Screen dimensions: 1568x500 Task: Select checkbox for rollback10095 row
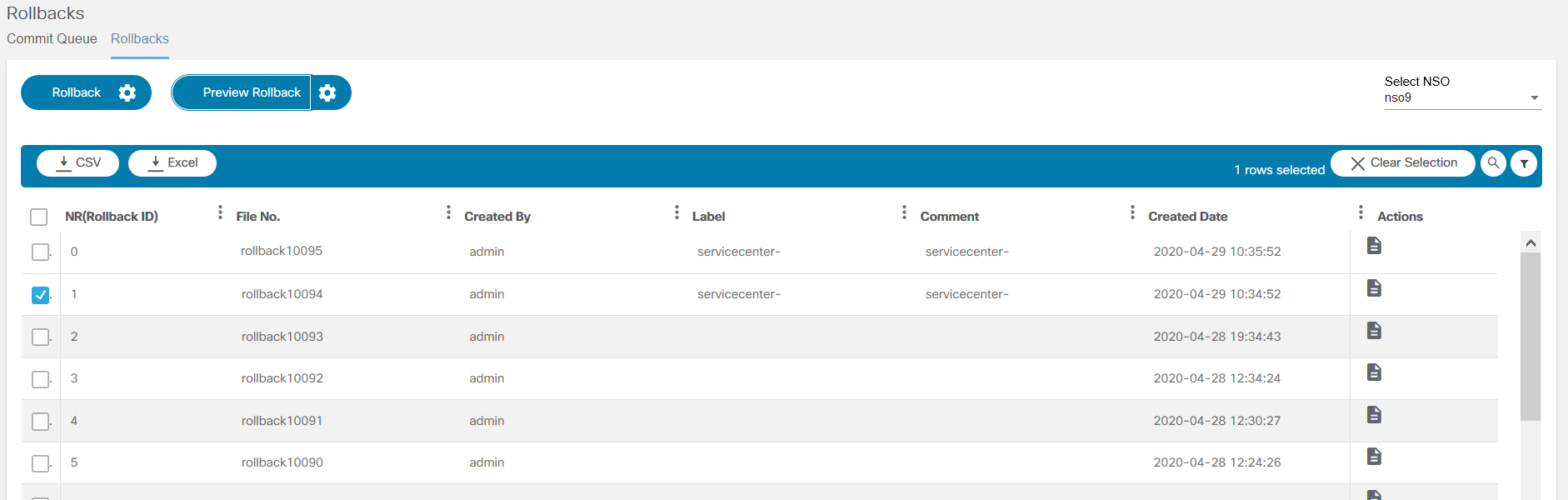[x=40, y=252]
